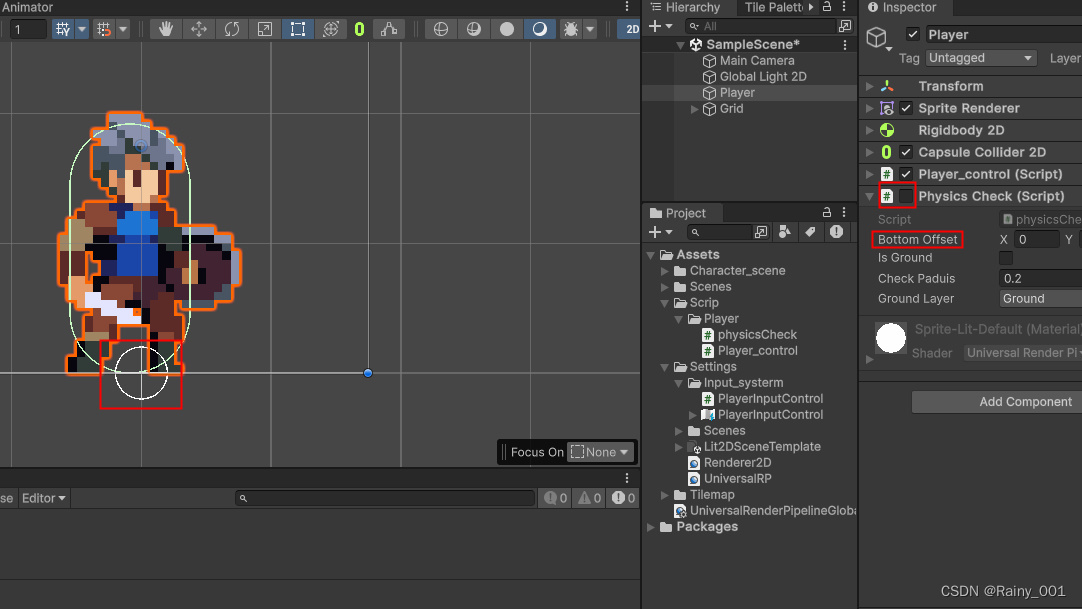Expand the Rigidbody 2D component
This screenshot has width=1082, height=609.
pos(869,130)
